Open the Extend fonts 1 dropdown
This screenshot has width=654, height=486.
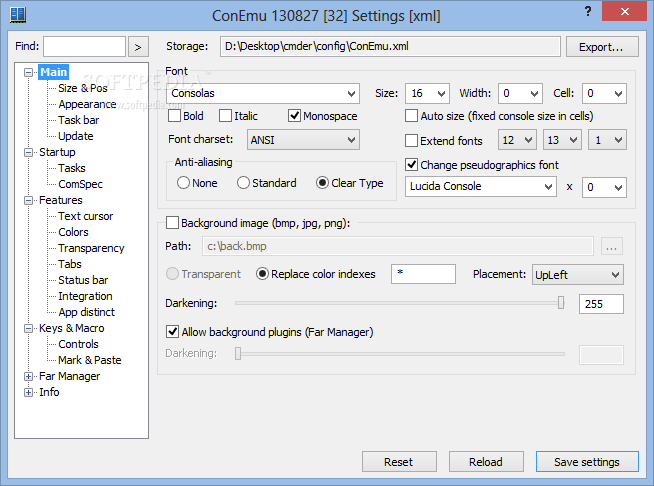tap(607, 140)
